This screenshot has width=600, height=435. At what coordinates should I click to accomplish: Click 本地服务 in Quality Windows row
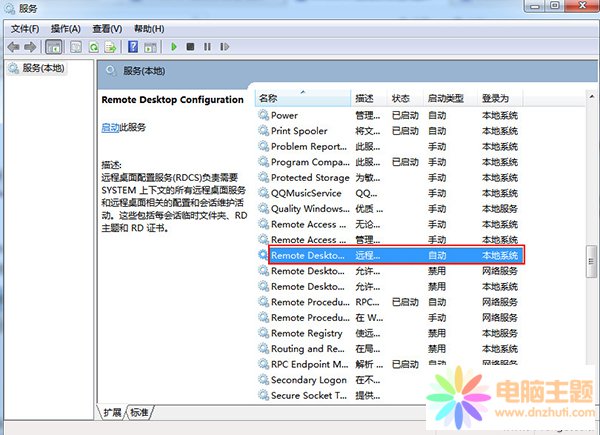tap(500, 209)
